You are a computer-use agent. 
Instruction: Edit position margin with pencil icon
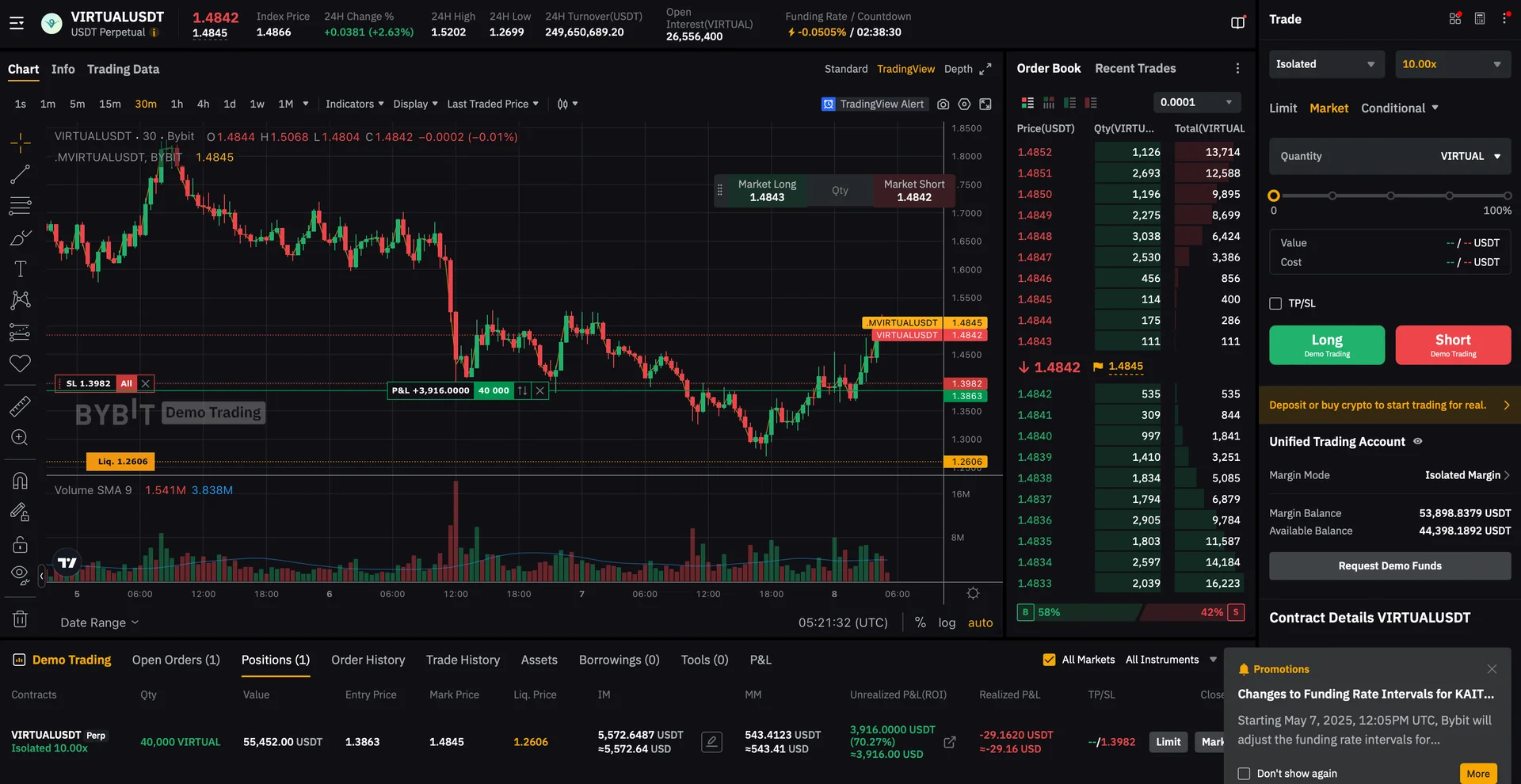[x=711, y=742]
